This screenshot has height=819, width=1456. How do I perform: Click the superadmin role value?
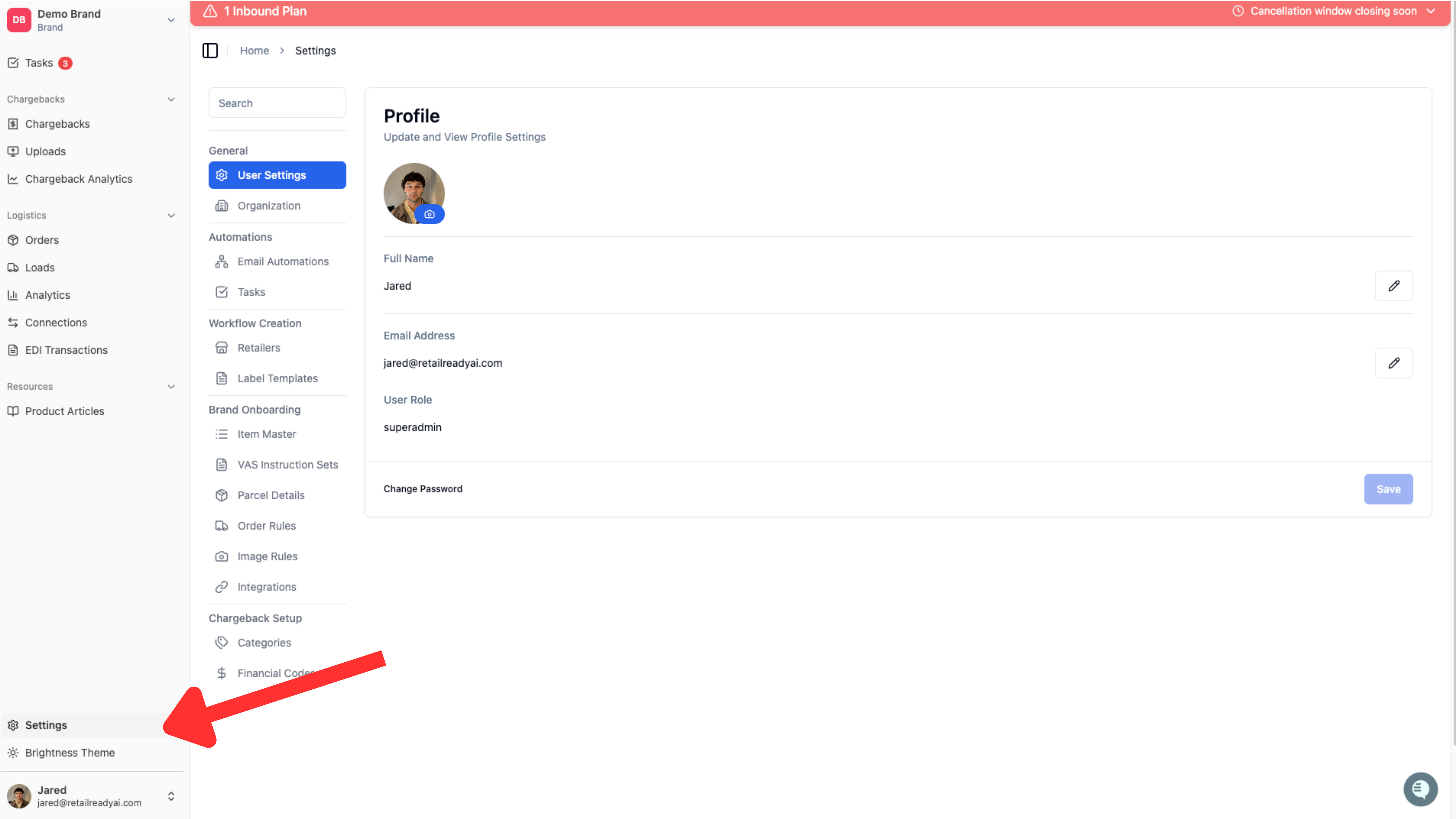pyautogui.click(x=413, y=427)
